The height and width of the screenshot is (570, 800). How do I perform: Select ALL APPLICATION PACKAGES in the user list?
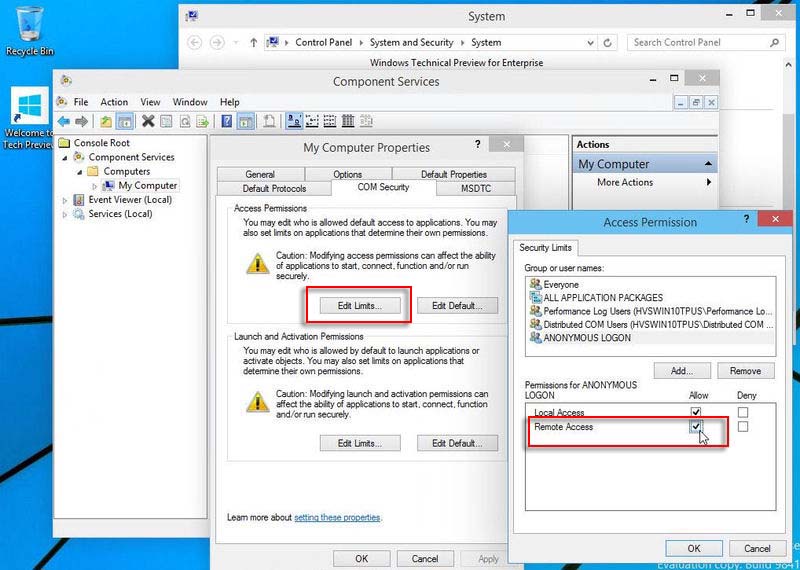[651, 298]
